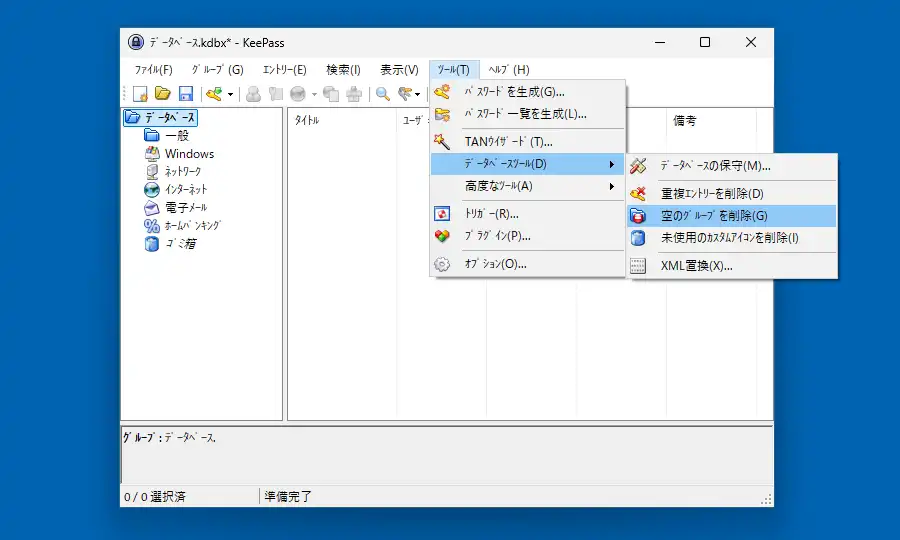900x540 pixels.
Task: Choose 重複エントリーを削除(D) submenu entry
Action: pyautogui.click(x=732, y=194)
